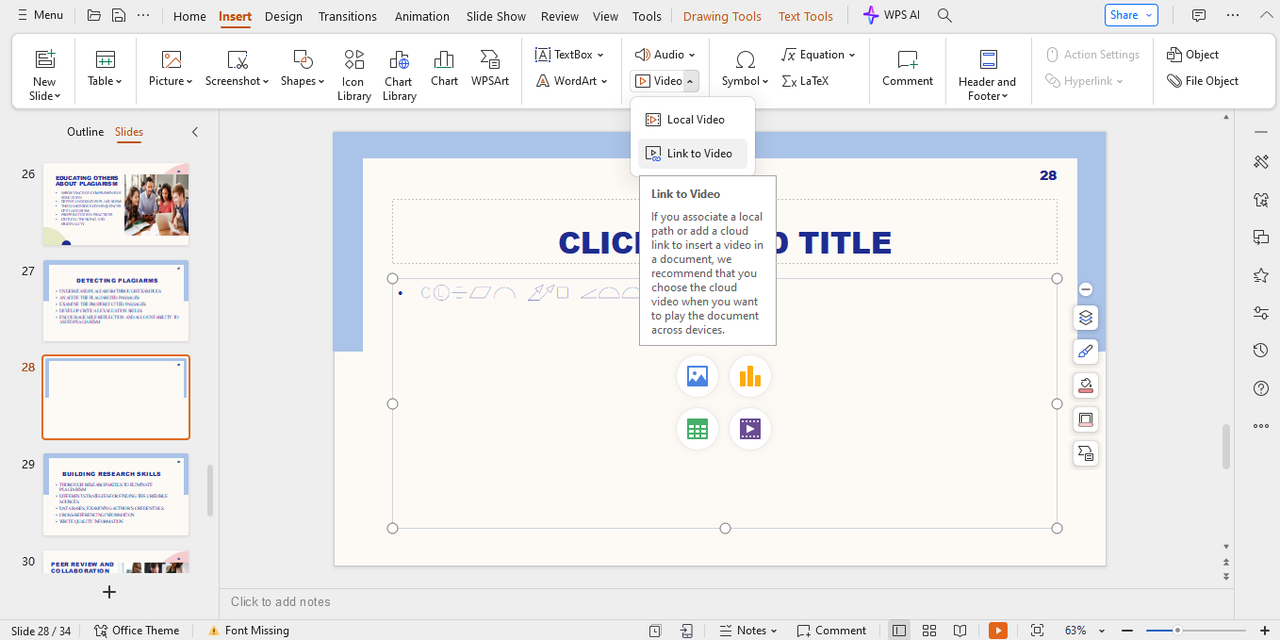Viewport: 1280px width, 640px height.
Task: Open the layers floating tool beside slide
Action: 1085,317
